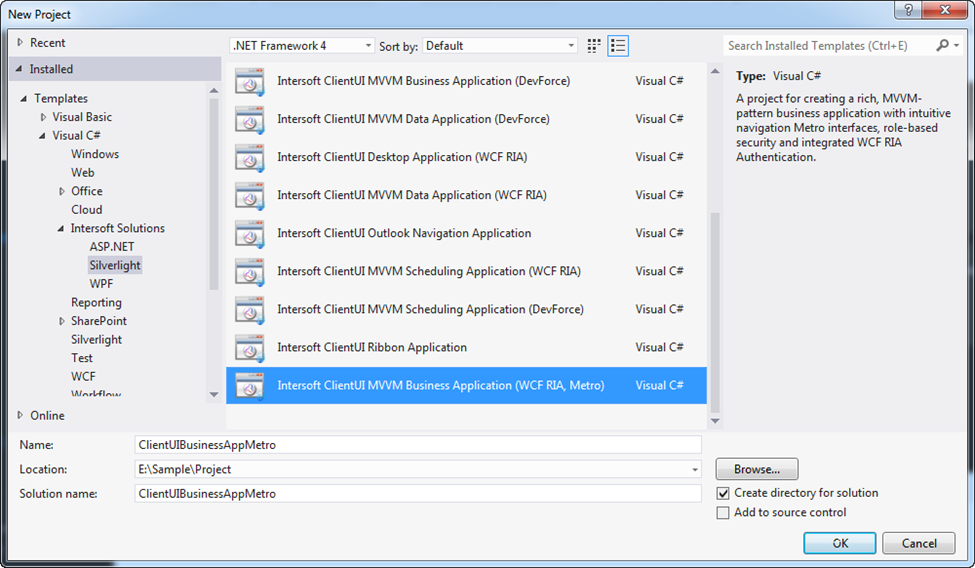Select WPF under Intersoft Solutions
This screenshot has height=568, width=975.
pyautogui.click(x=101, y=284)
